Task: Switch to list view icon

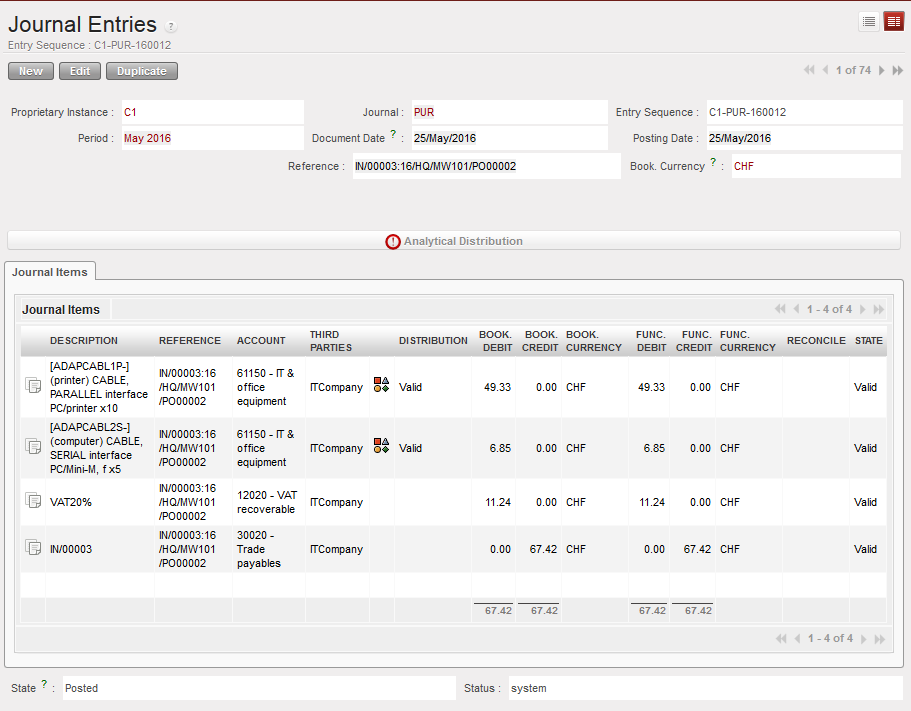Action: [x=869, y=21]
